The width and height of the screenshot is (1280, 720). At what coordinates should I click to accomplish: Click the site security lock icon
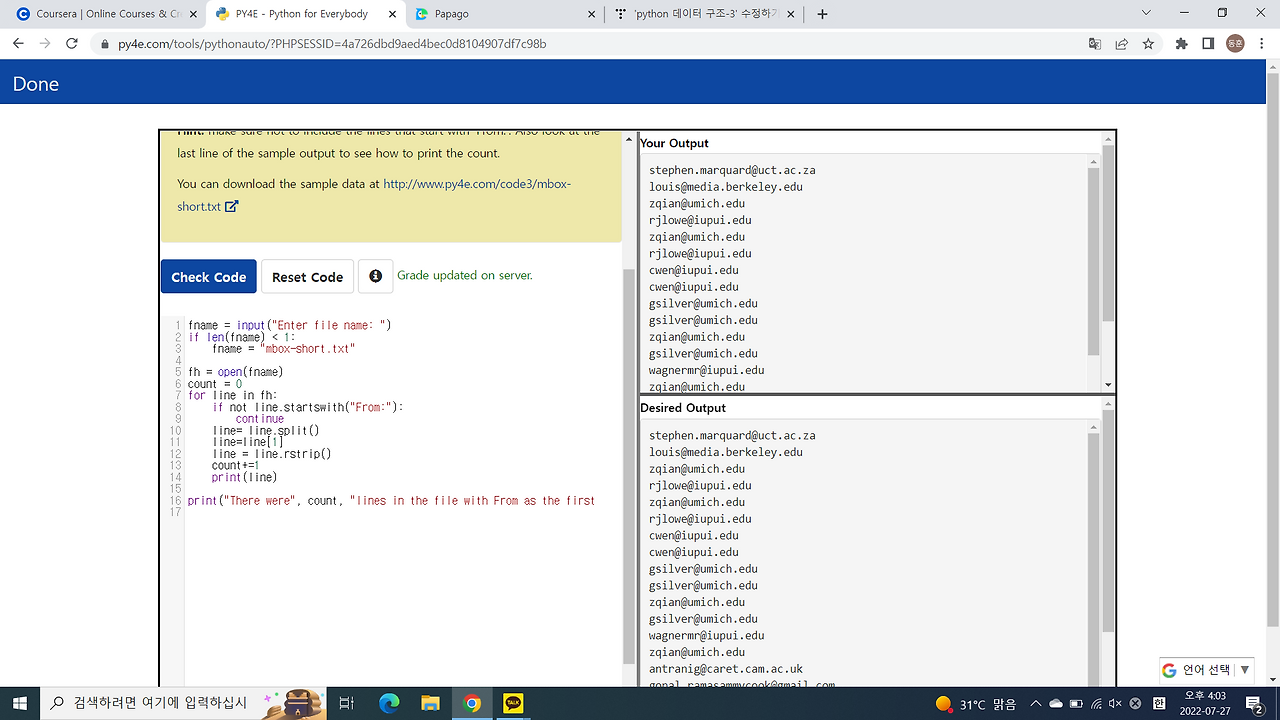105,43
